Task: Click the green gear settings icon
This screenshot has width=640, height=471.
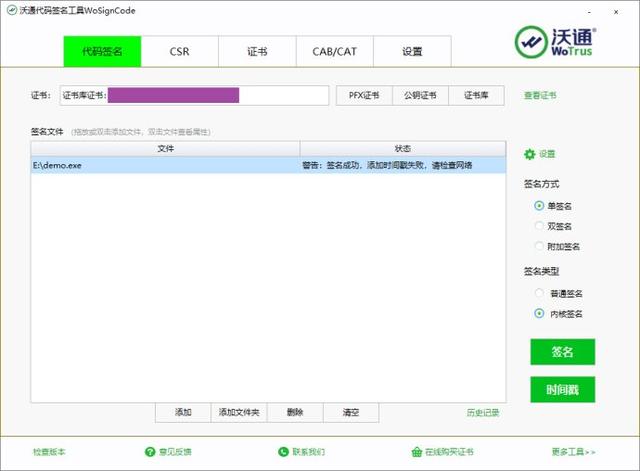Action: point(529,154)
